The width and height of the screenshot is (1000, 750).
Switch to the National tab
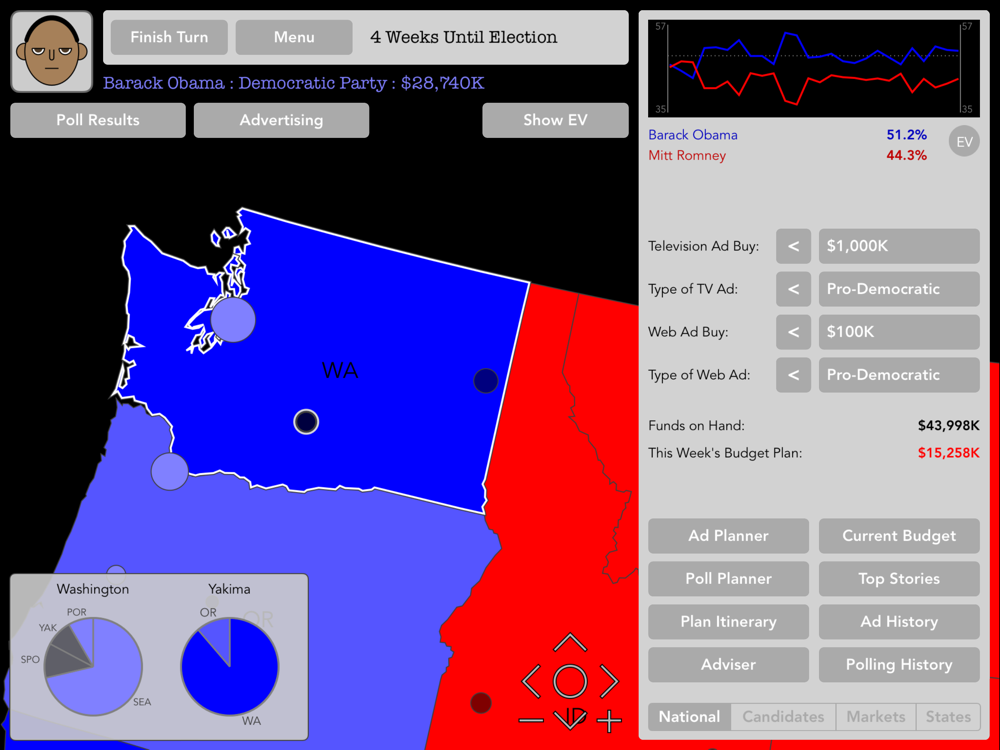[689, 717]
